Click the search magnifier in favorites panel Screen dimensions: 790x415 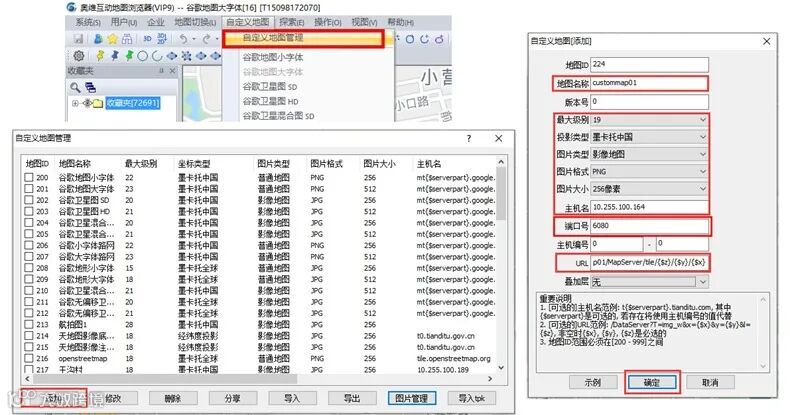click(75, 88)
